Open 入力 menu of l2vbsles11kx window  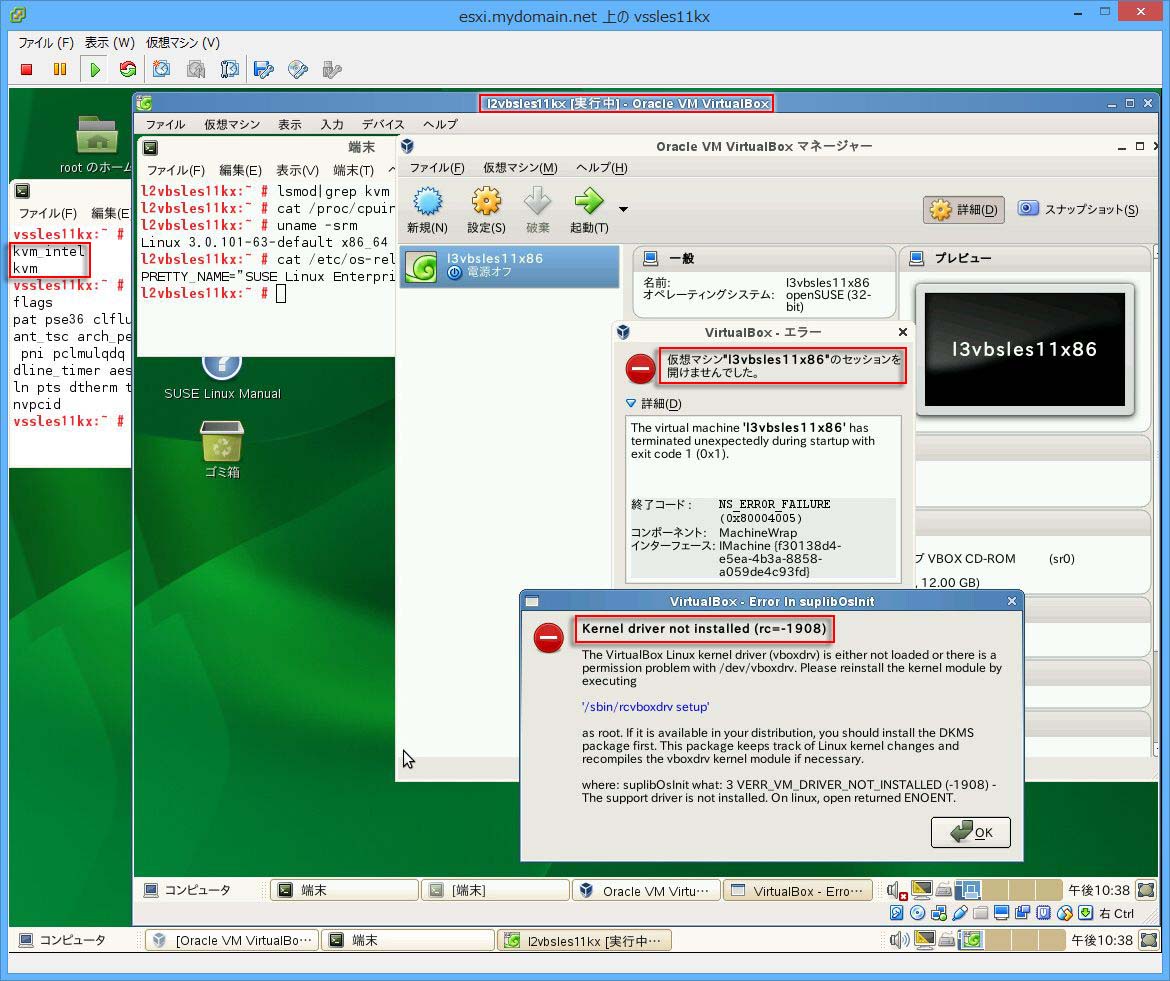point(332,125)
